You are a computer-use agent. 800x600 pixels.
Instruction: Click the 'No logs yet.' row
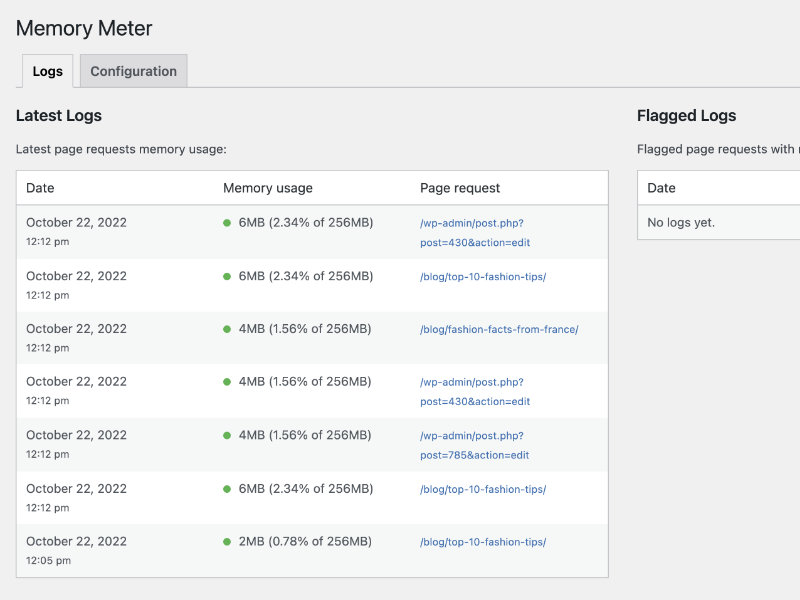[719, 222]
